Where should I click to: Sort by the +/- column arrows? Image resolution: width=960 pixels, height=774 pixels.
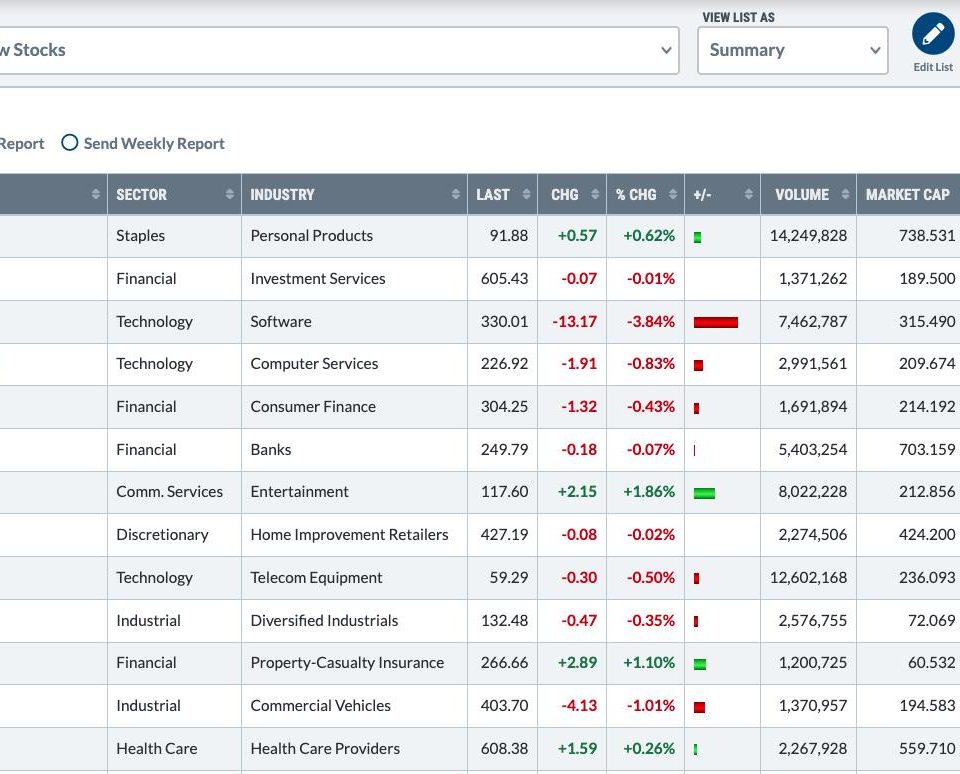(x=749, y=195)
